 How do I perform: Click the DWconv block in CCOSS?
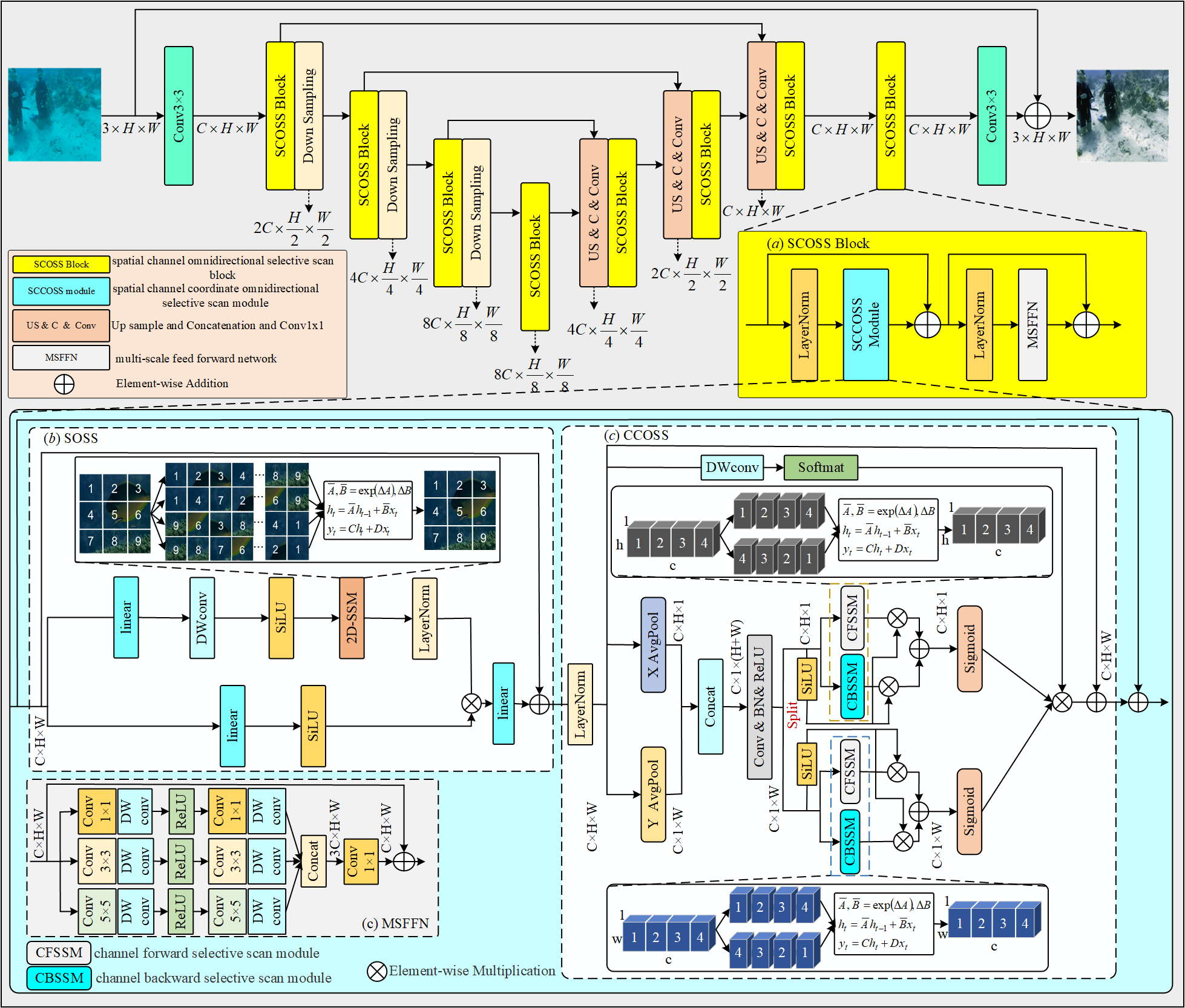pos(732,467)
